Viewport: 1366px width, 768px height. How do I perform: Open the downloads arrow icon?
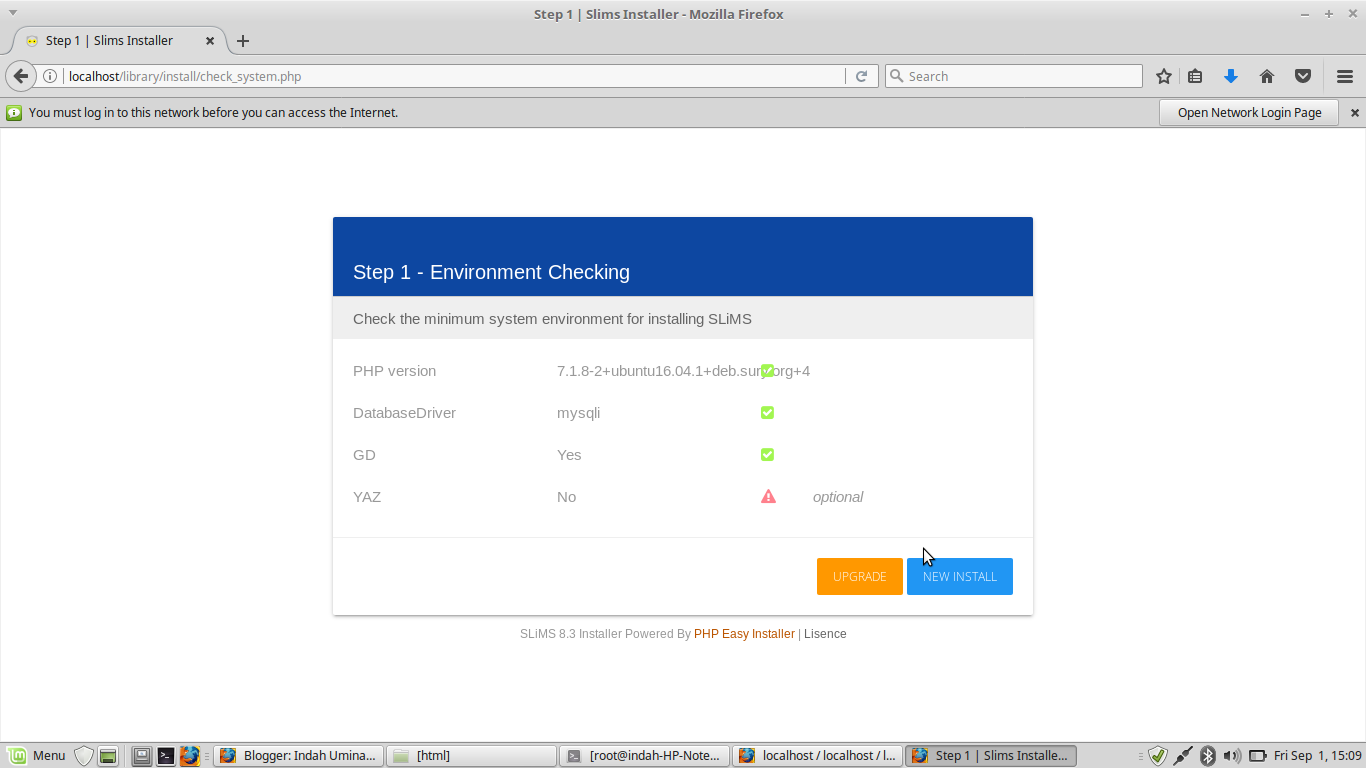click(1231, 76)
